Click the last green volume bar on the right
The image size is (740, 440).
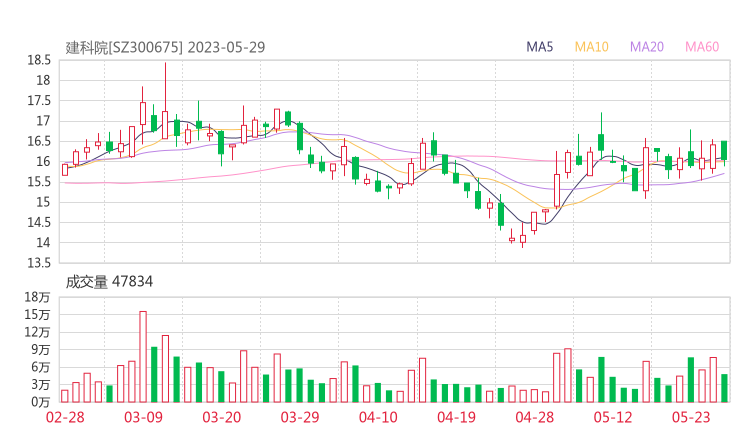tap(724, 388)
